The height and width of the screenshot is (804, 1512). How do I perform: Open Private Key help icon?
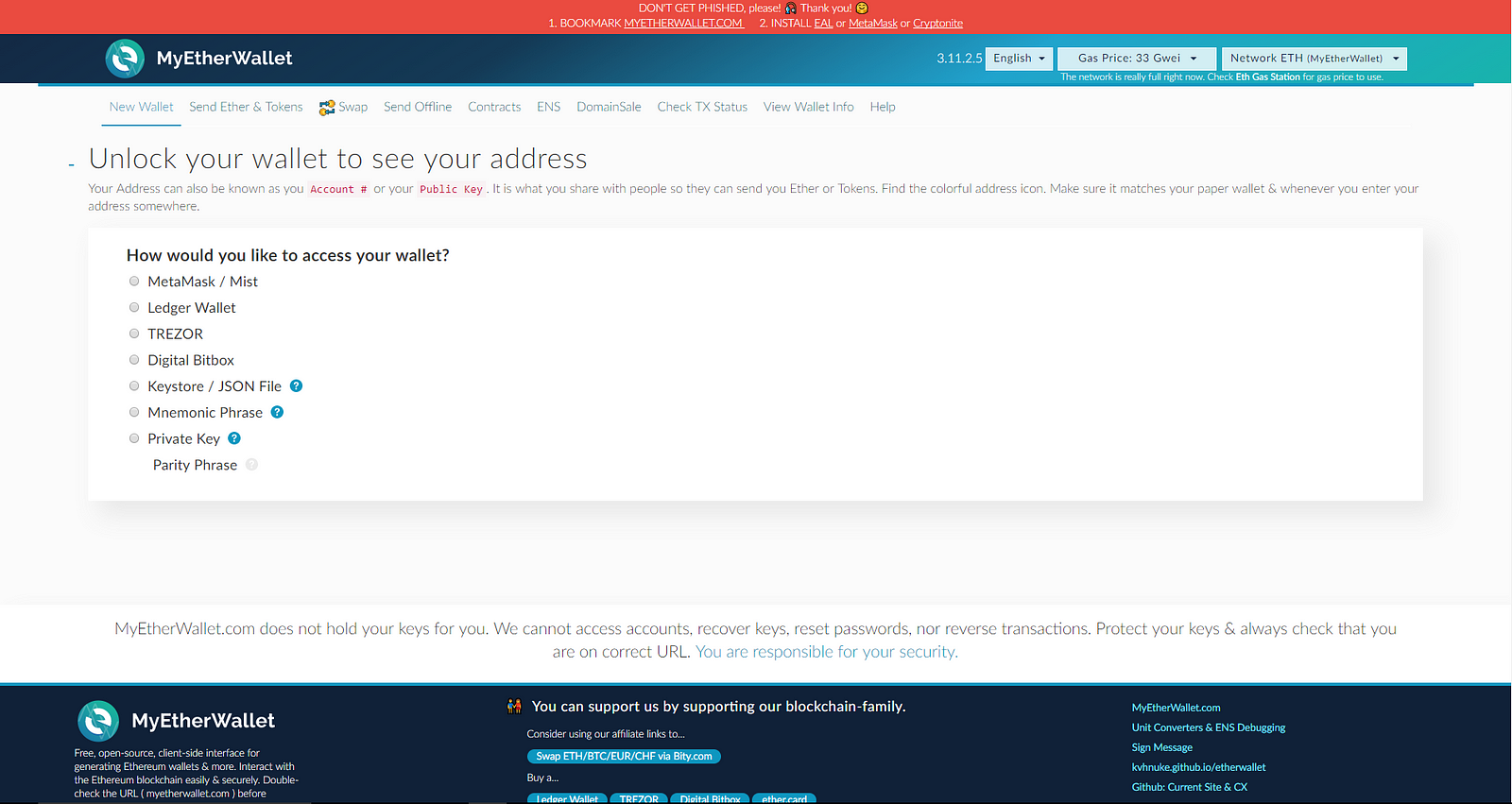pyautogui.click(x=234, y=438)
